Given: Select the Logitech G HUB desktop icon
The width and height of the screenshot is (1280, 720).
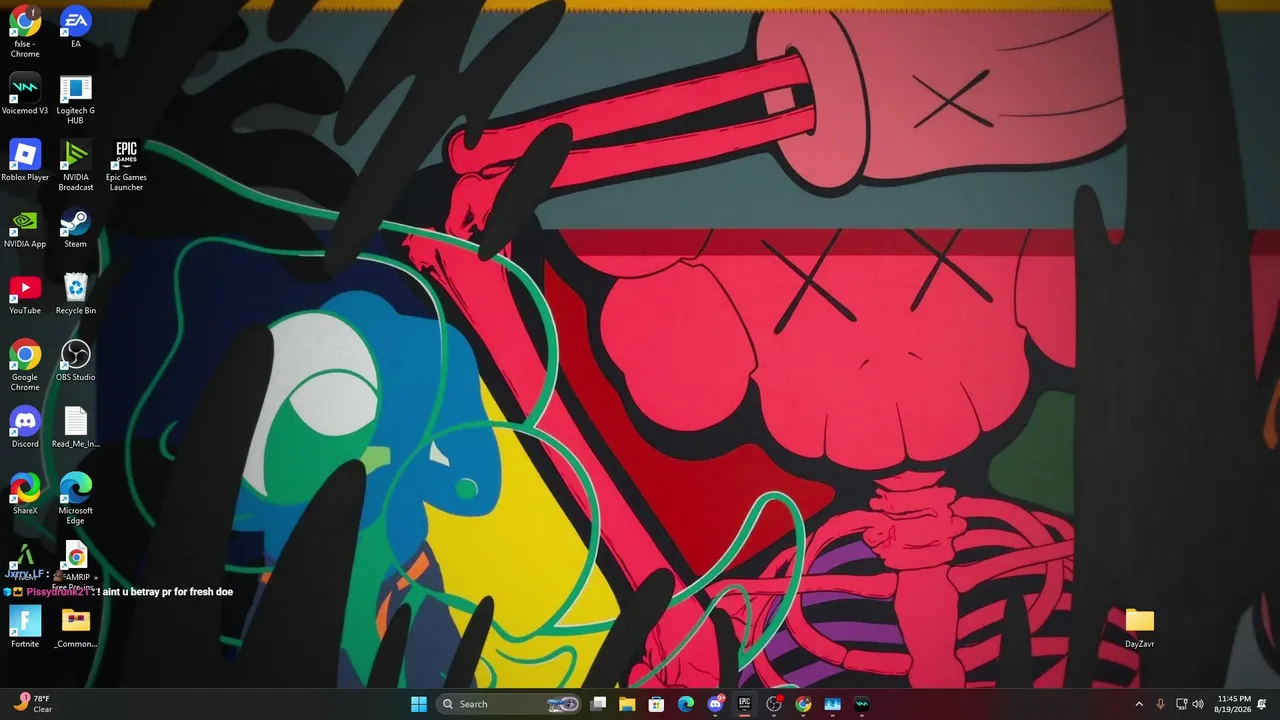Looking at the screenshot, I should pyautogui.click(x=76, y=99).
